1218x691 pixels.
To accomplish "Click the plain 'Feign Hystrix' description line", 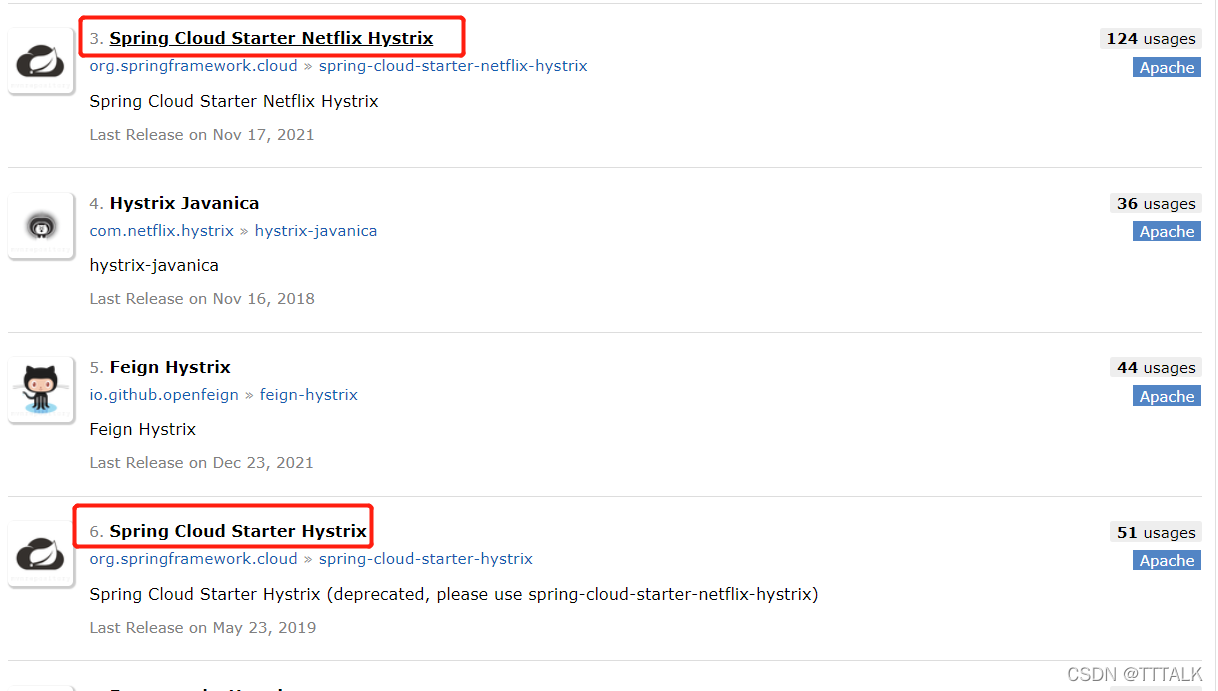I will [143, 430].
